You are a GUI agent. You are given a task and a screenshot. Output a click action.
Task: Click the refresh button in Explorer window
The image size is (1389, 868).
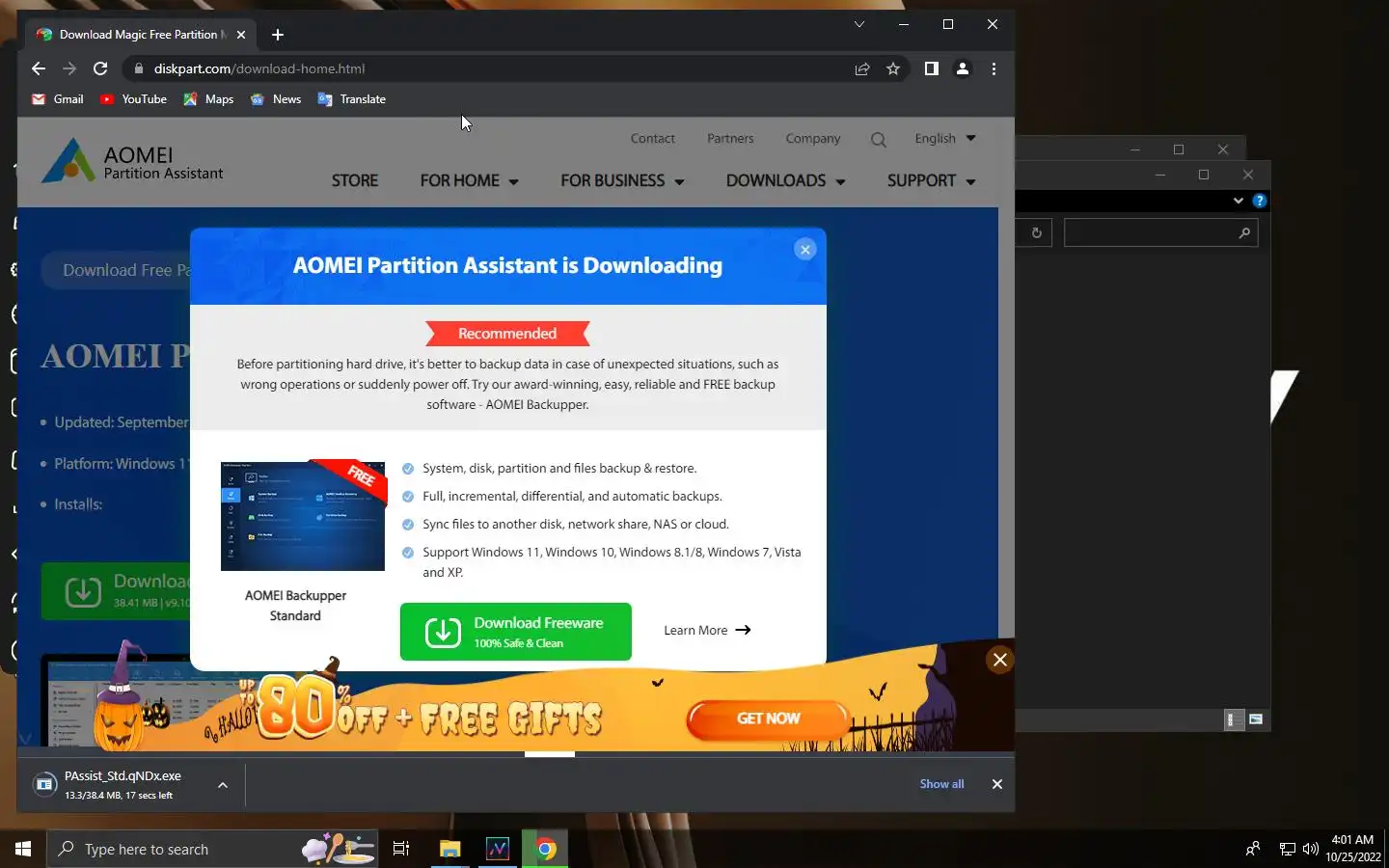tap(1037, 232)
